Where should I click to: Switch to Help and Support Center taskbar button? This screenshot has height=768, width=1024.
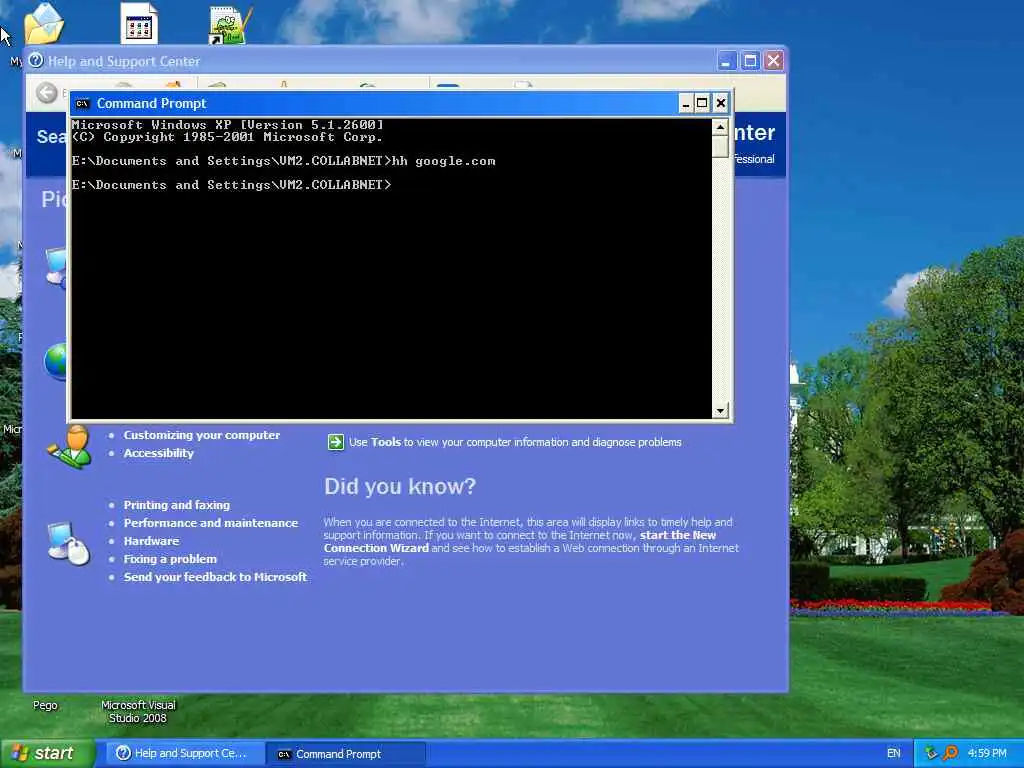pos(184,754)
